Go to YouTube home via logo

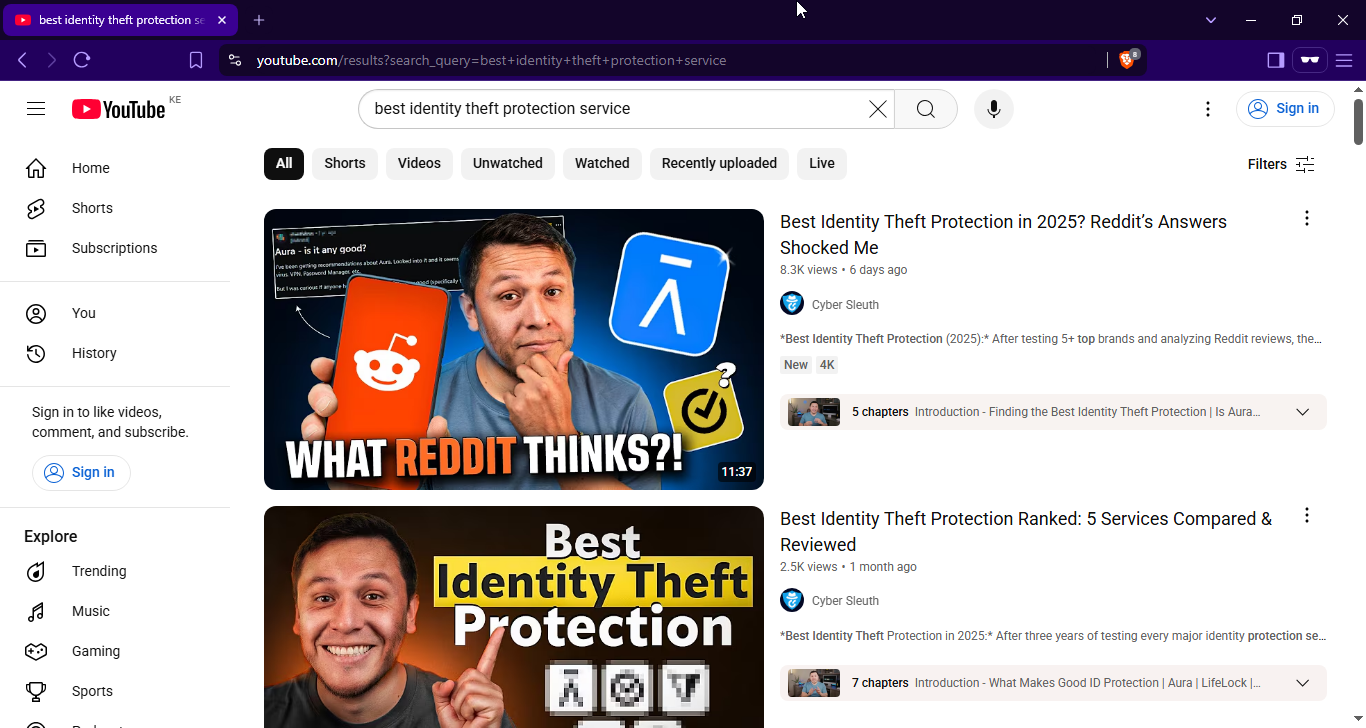(x=118, y=109)
